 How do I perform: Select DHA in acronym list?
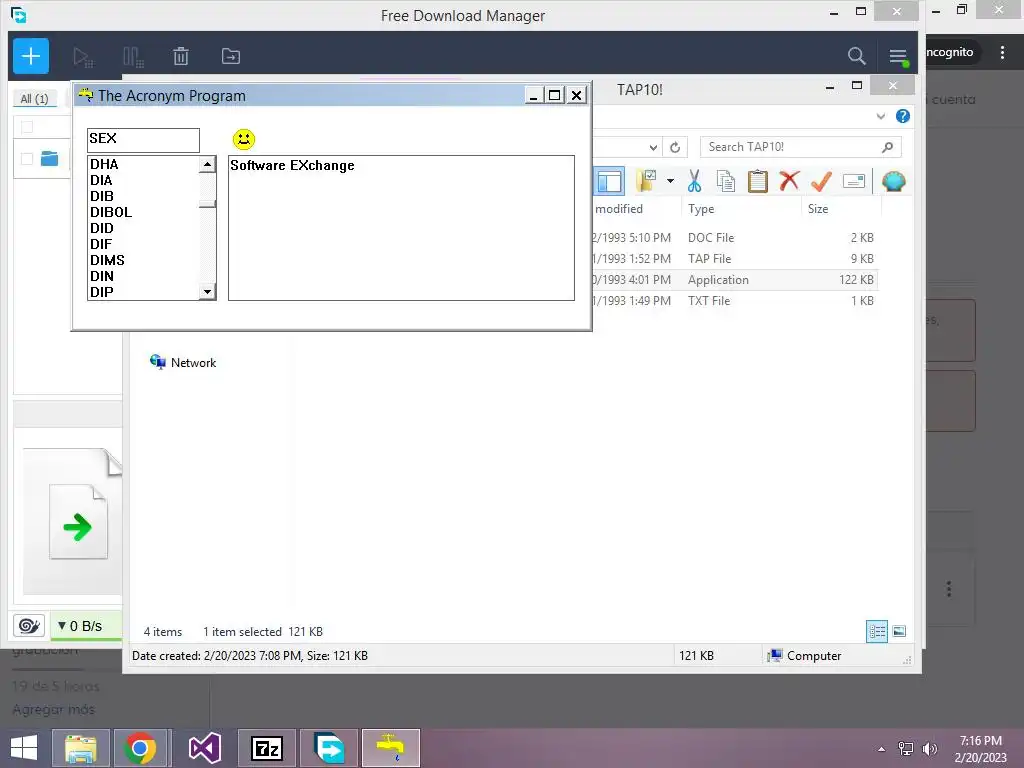pyautogui.click(x=144, y=164)
